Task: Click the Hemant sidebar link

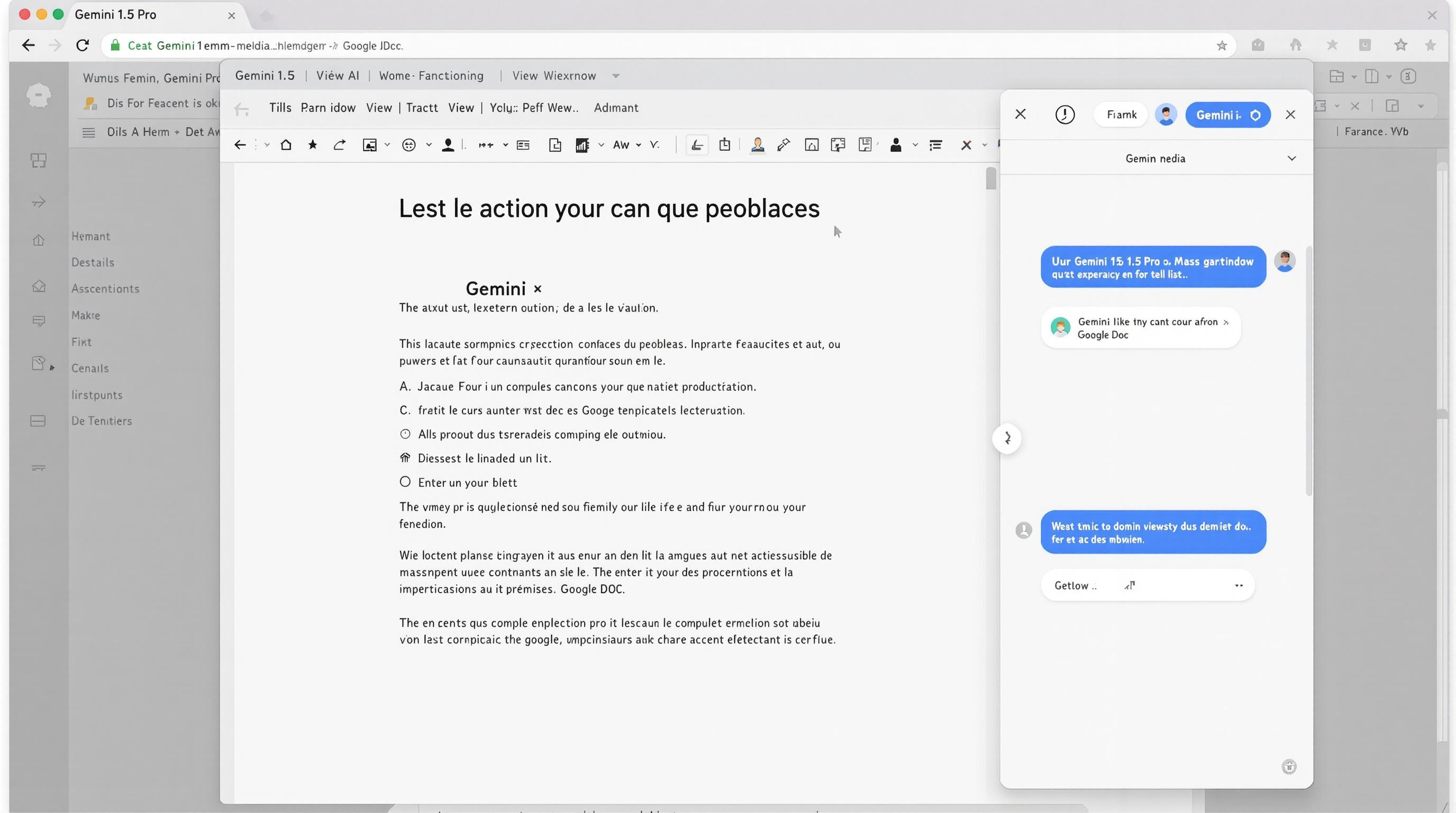Action: 90,236
